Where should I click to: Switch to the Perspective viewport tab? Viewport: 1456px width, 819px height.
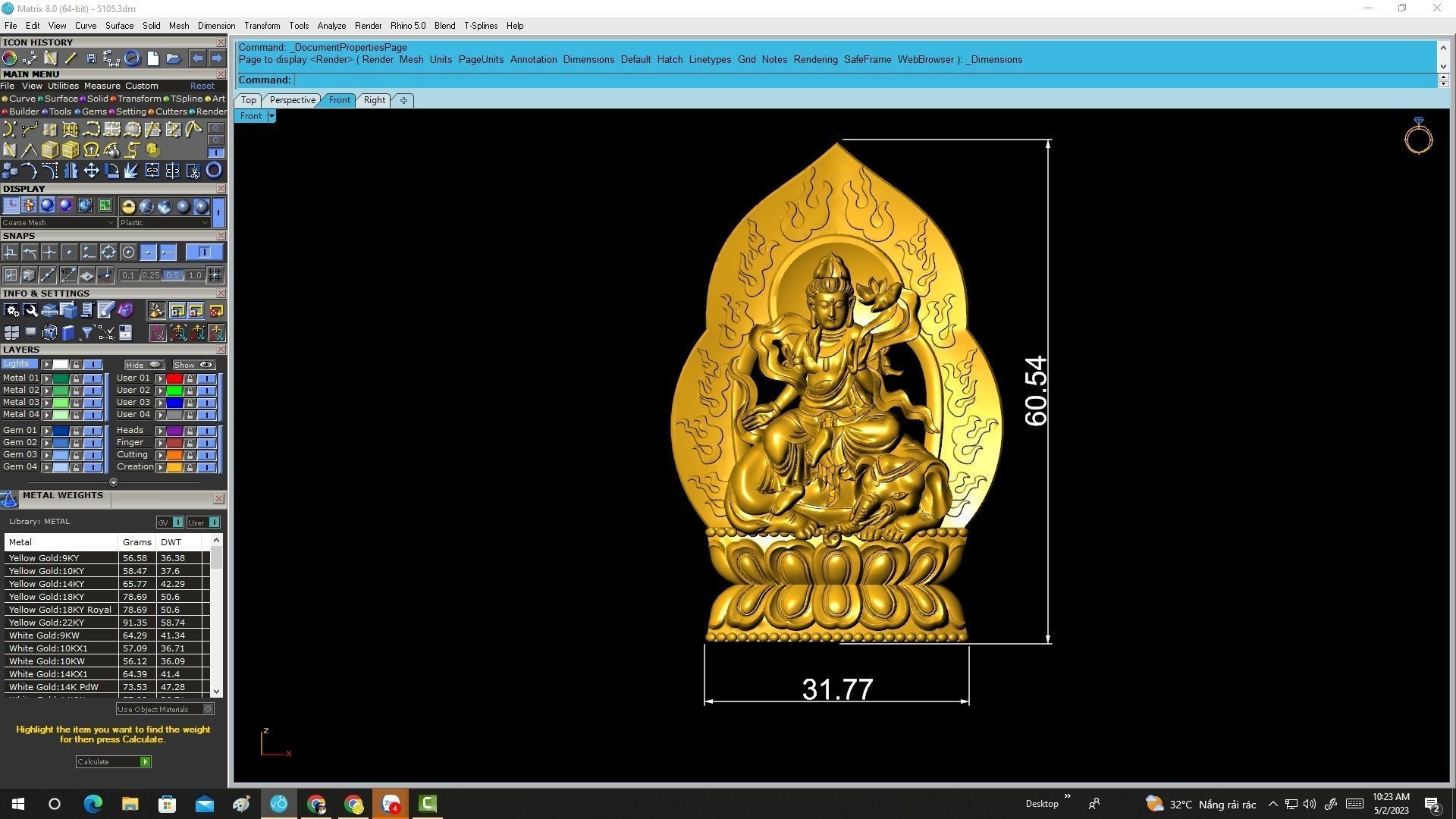pos(292,100)
